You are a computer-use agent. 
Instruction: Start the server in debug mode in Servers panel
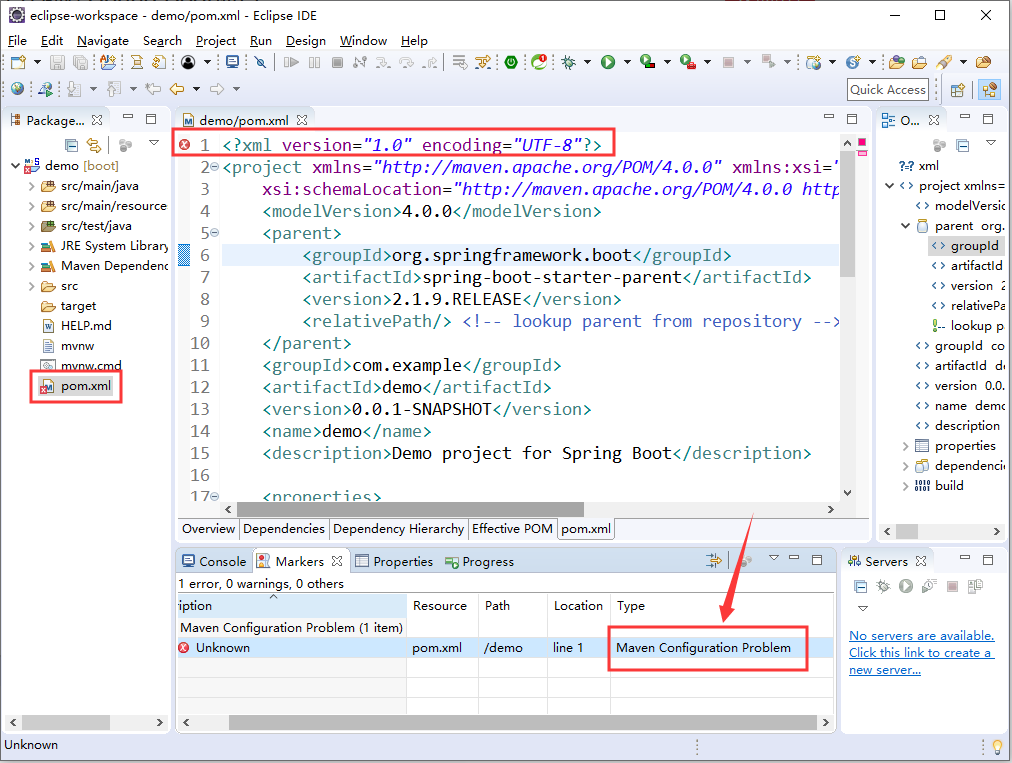click(881, 587)
